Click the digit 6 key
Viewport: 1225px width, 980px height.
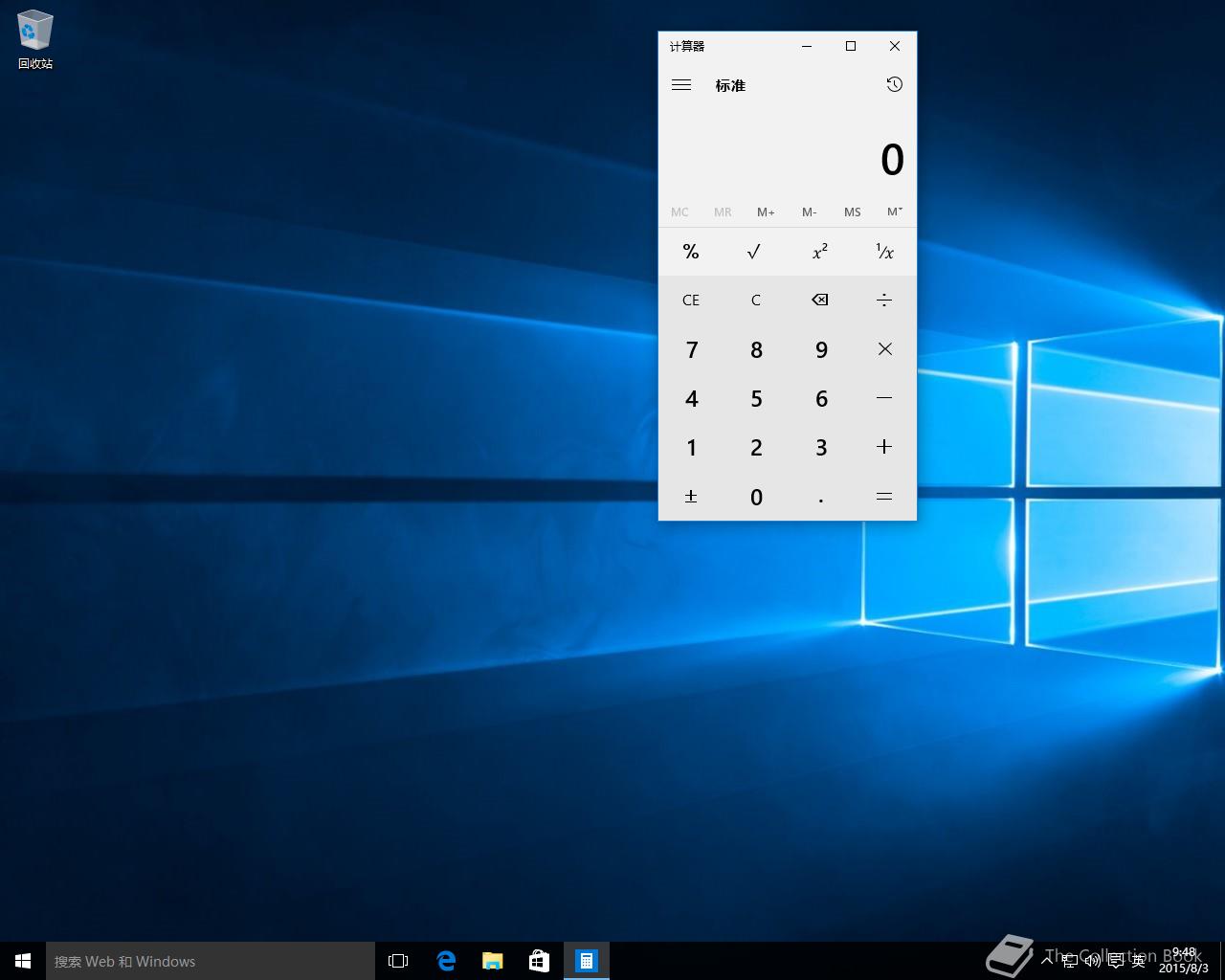tap(820, 398)
